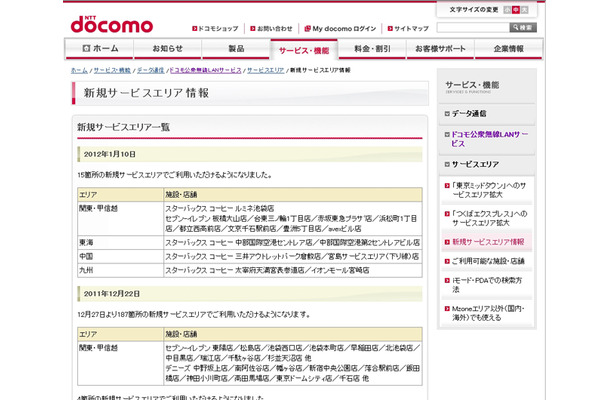Screen dimensions: 610x400
Task: Select 九州 area cell
Action: pos(120,270)
